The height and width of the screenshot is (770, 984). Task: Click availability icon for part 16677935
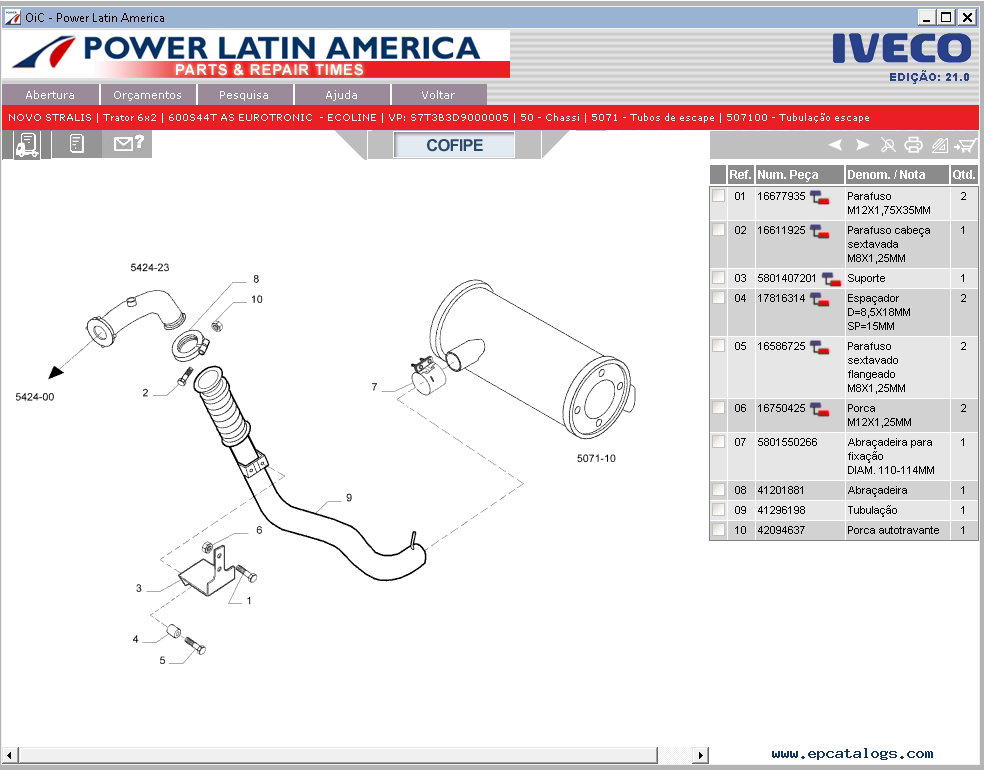(x=819, y=197)
